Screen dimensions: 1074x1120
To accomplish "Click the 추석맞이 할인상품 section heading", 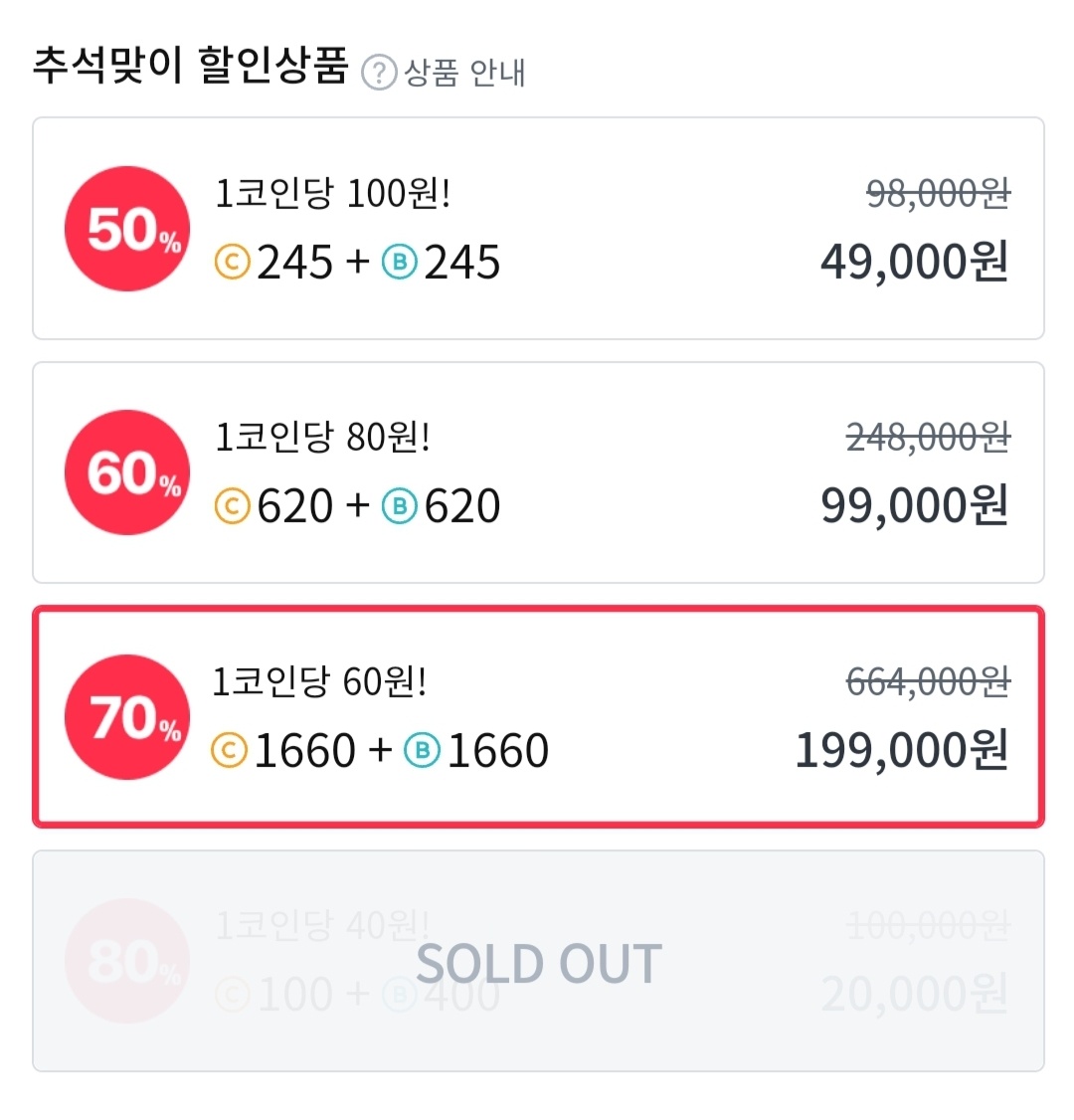I will click(191, 66).
